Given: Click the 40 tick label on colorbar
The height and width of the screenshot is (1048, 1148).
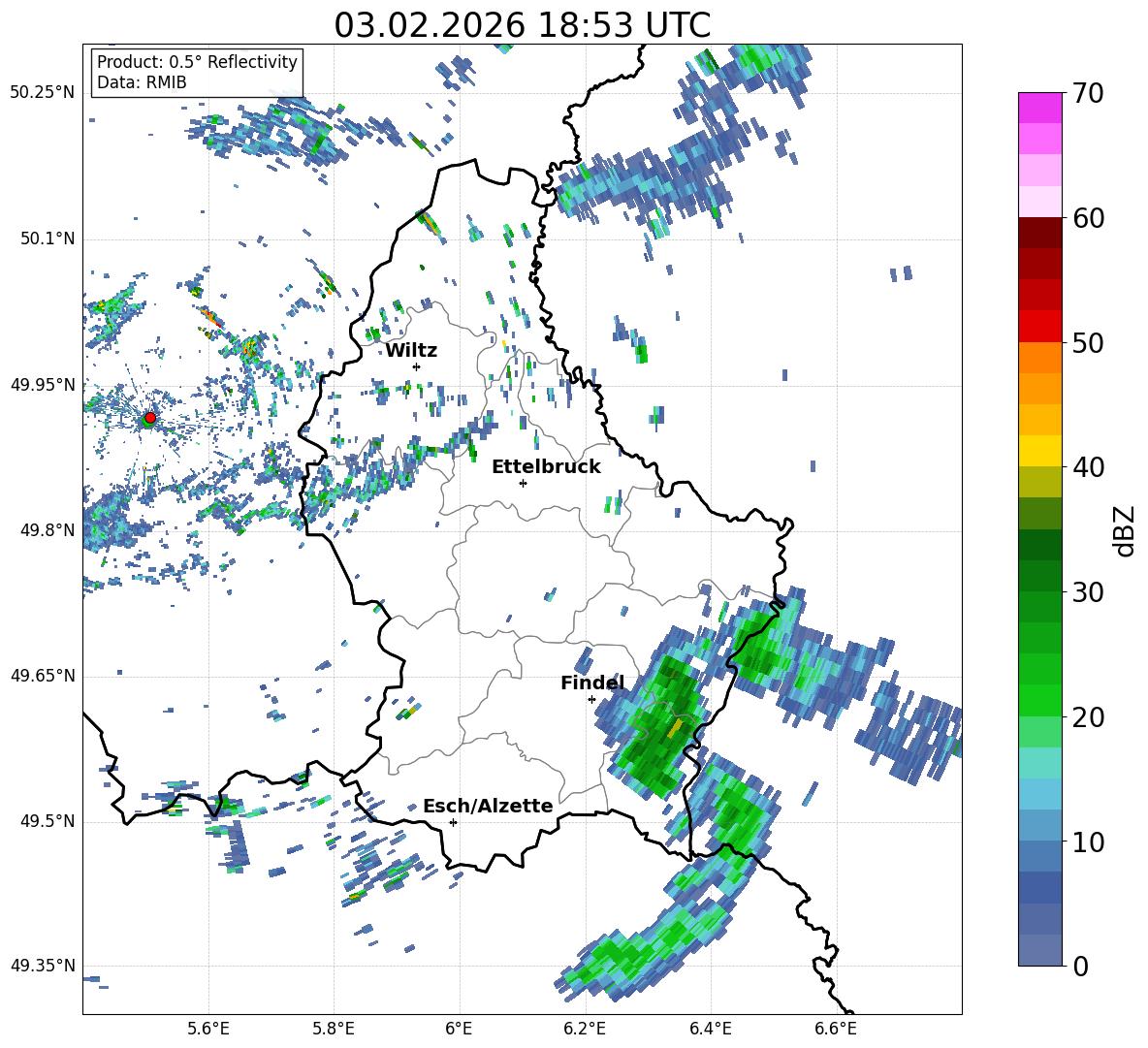Looking at the screenshot, I should click(x=1087, y=467).
